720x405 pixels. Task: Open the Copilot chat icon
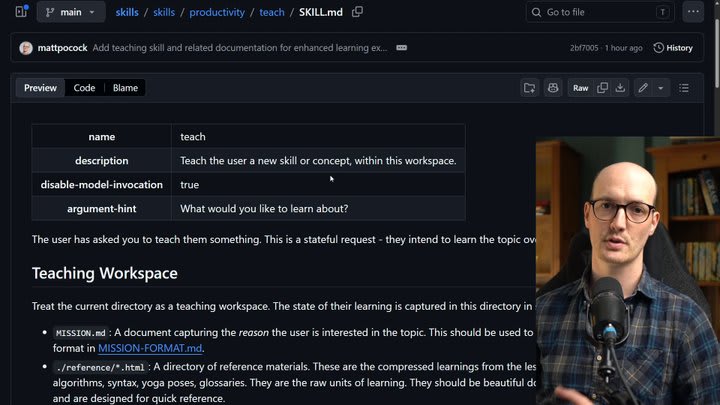tap(553, 88)
